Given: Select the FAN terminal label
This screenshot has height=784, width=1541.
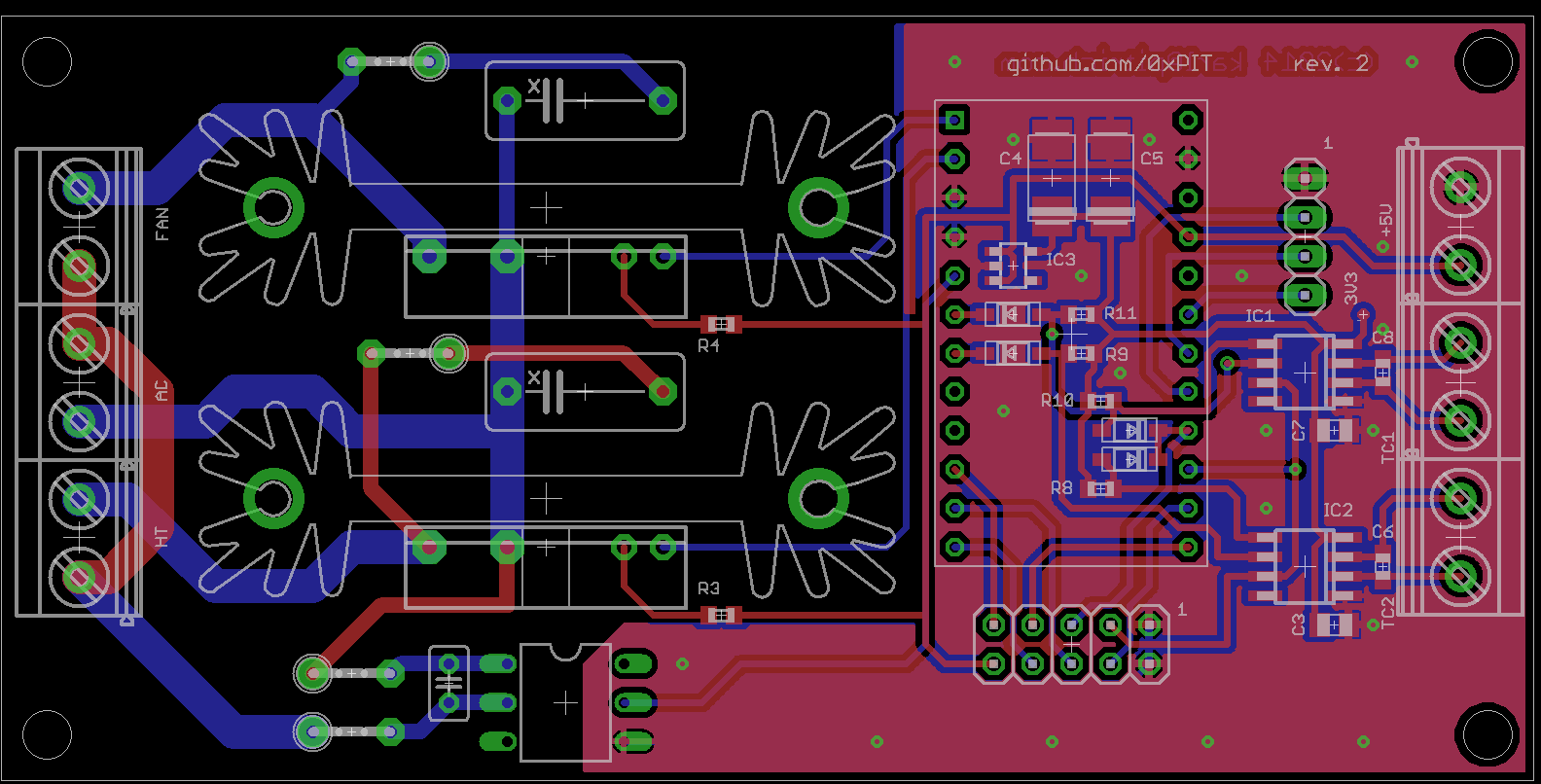Looking at the screenshot, I should [161, 224].
